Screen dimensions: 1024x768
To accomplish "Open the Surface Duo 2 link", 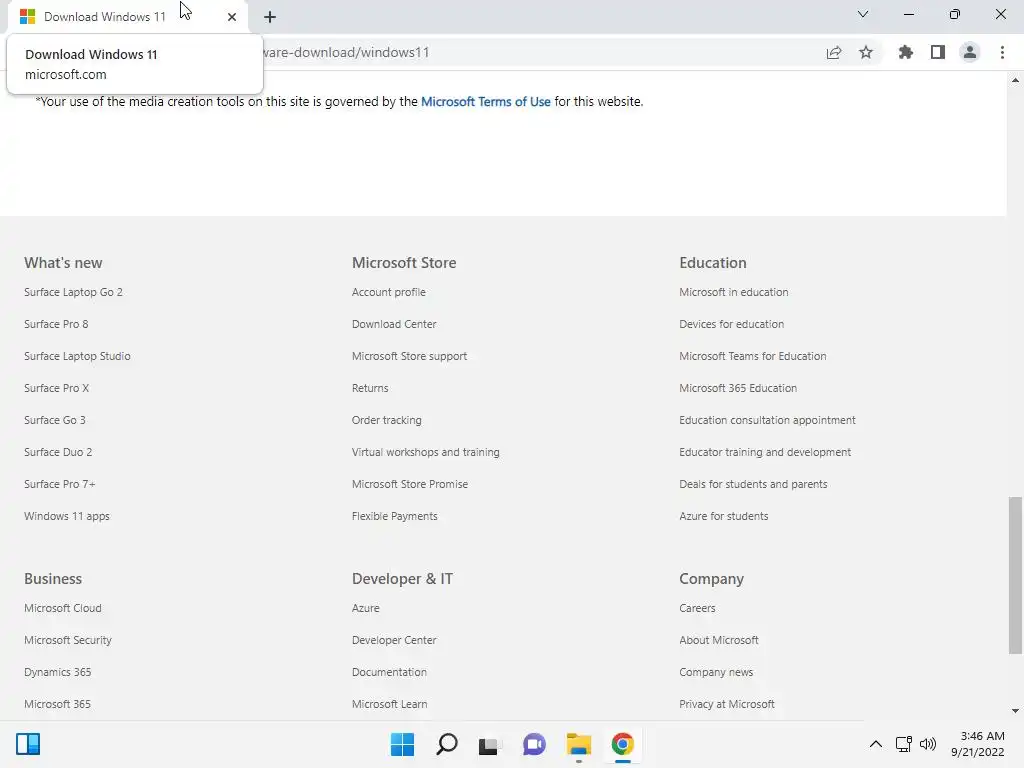I will pyautogui.click(x=58, y=452).
